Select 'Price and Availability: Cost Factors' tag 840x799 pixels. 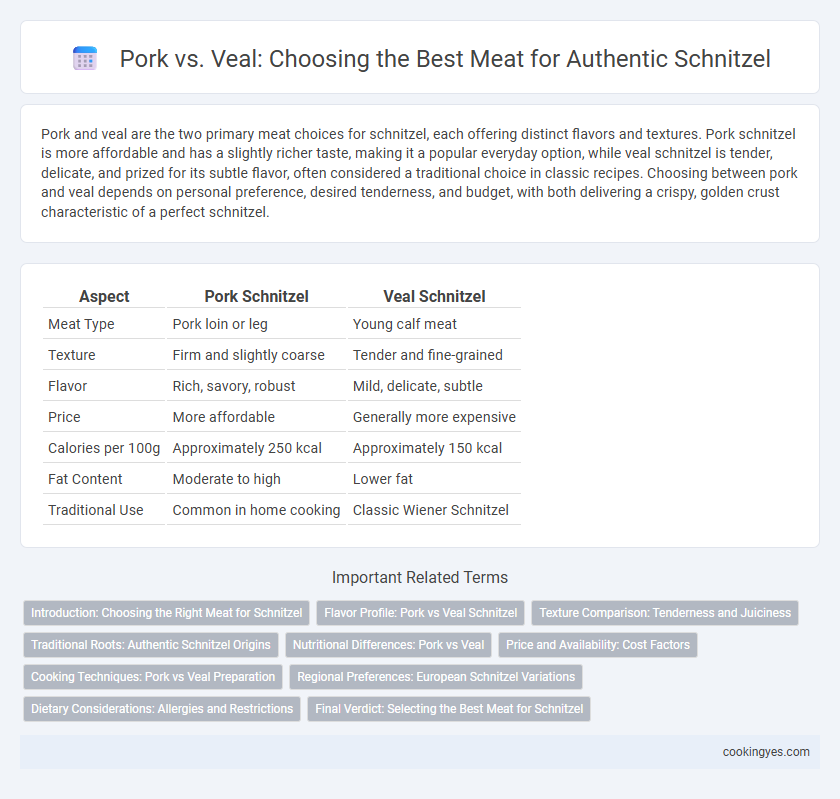pos(598,645)
